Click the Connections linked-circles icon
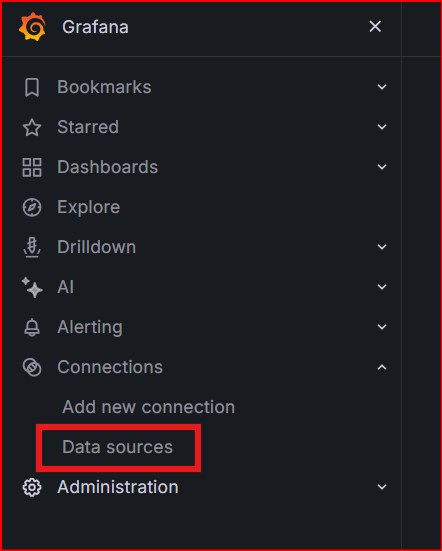The height and width of the screenshot is (551, 442). pos(32,367)
